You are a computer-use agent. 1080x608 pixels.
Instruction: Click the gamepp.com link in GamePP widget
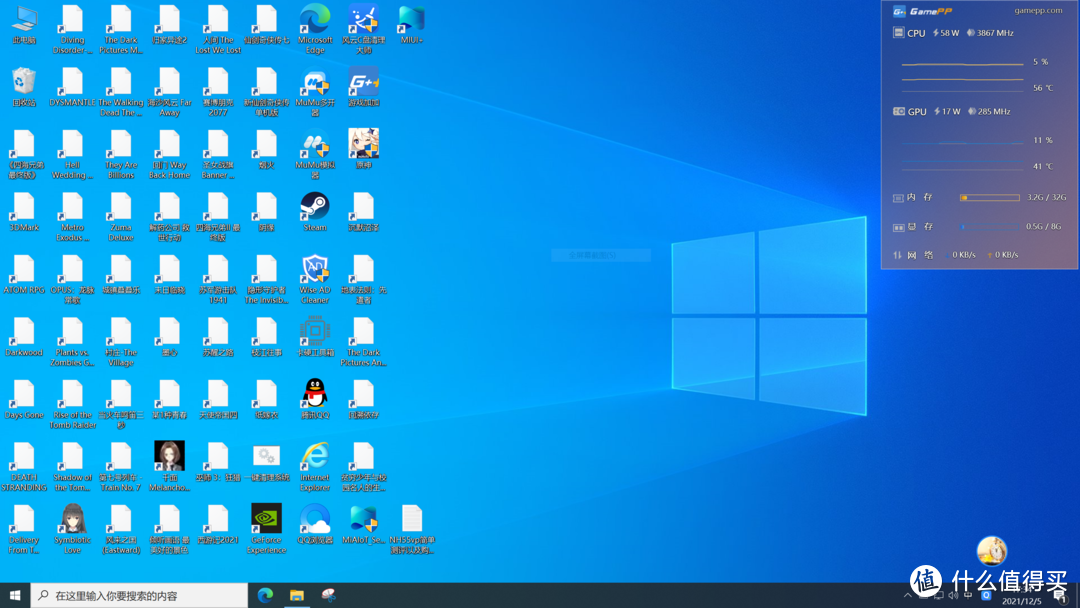pos(1038,11)
